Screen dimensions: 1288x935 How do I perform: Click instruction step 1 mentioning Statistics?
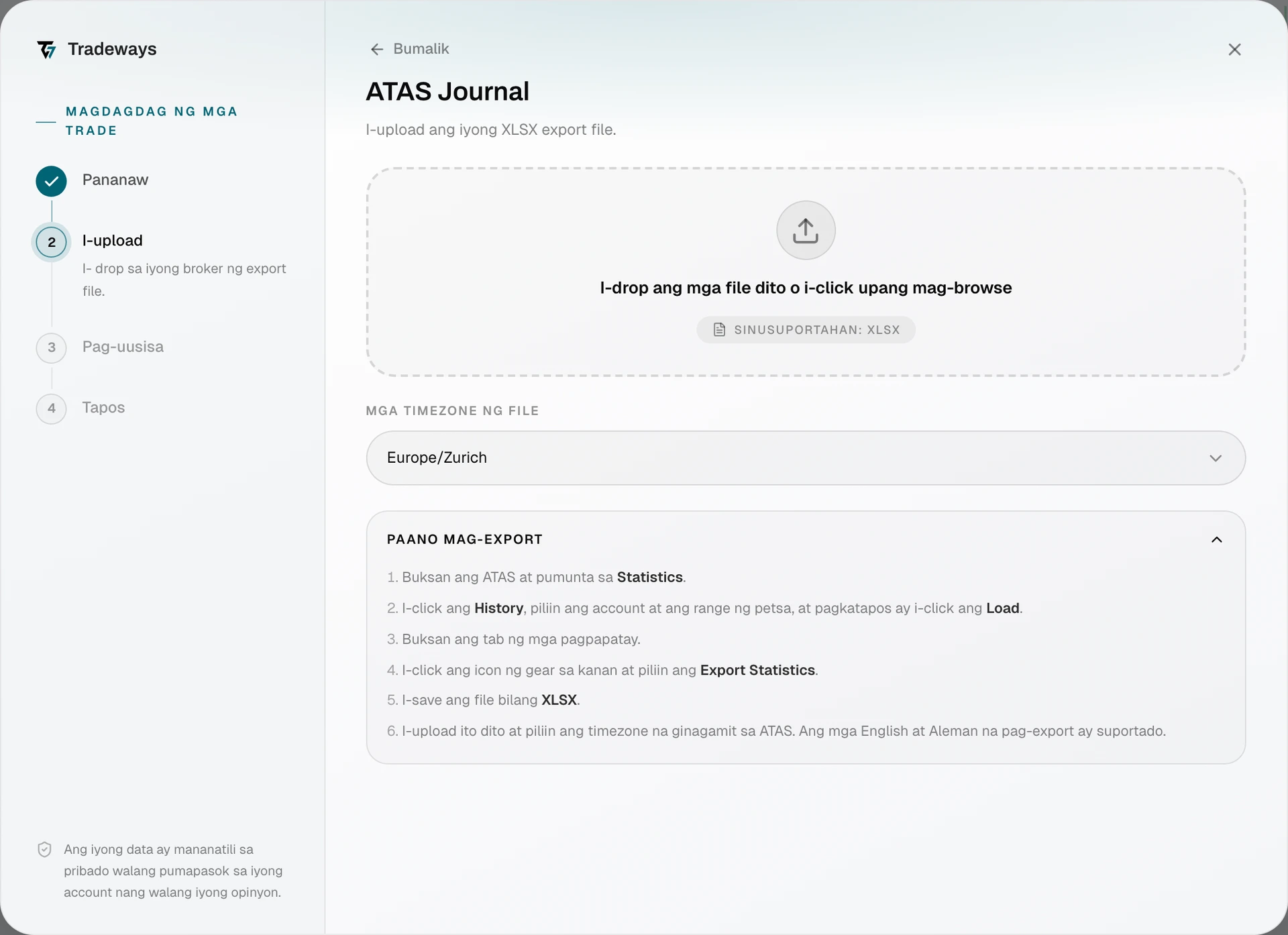tap(536, 577)
